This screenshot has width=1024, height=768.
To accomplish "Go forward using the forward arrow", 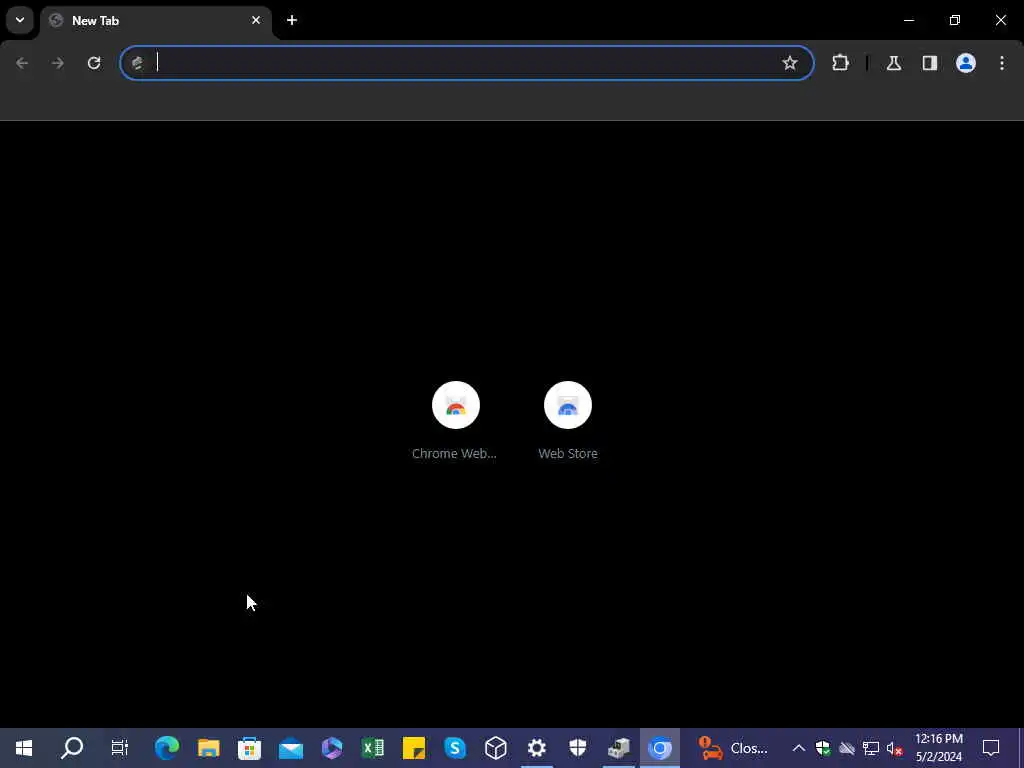I will pos(58,63).
